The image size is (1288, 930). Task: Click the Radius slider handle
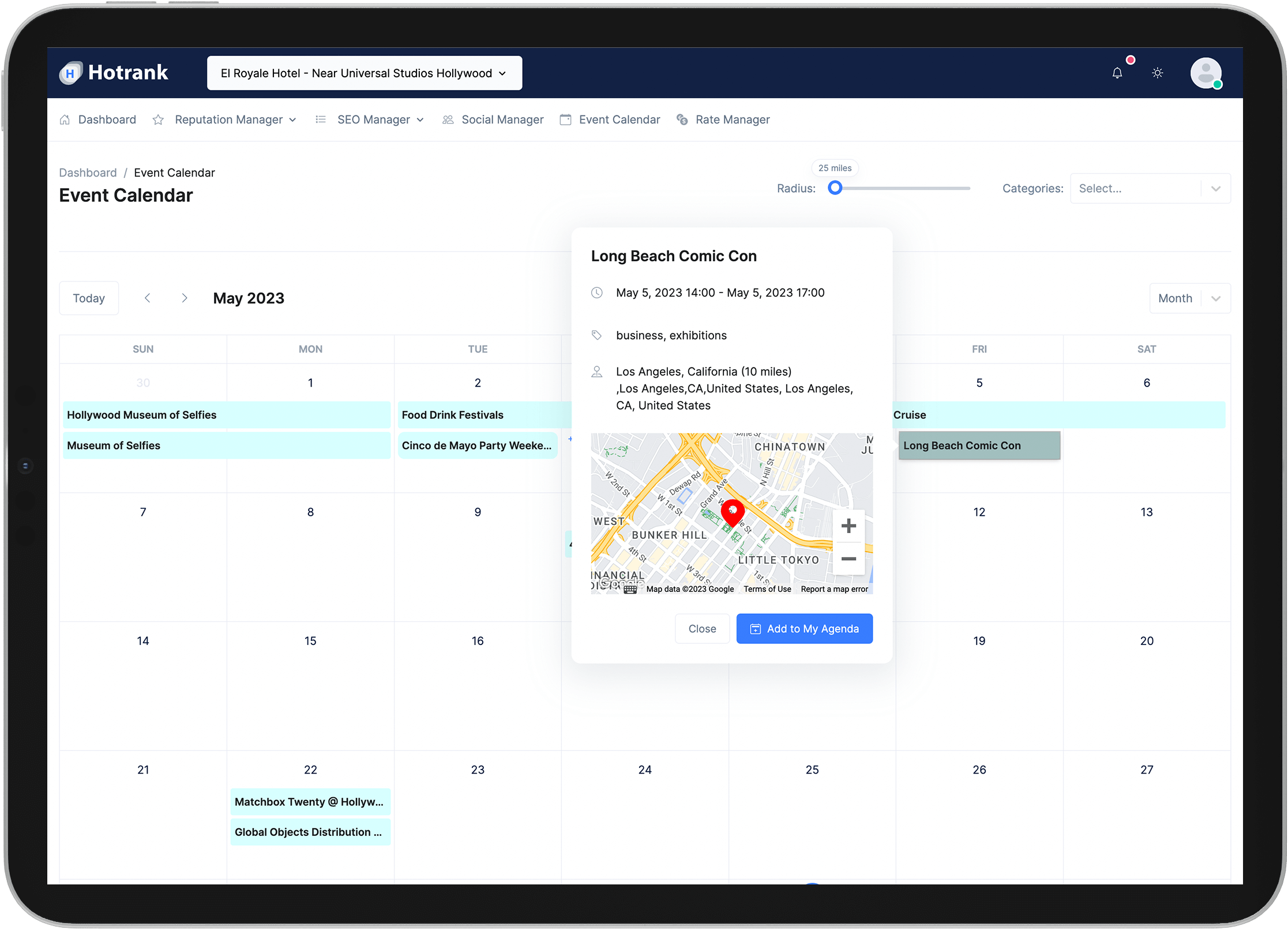[x=835, y=188]
